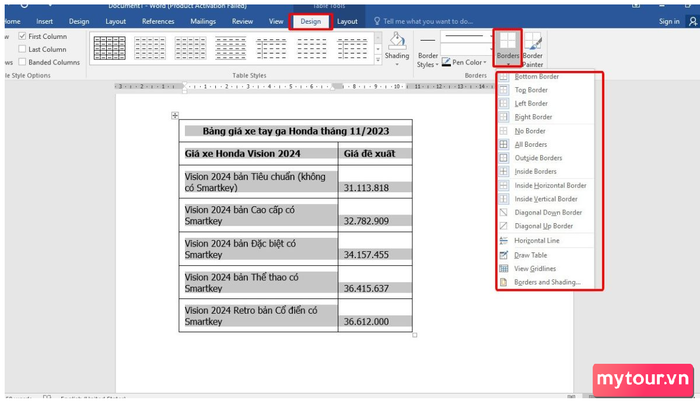
Task: Select the Border Painter tool
Action: tap(533, 49)
